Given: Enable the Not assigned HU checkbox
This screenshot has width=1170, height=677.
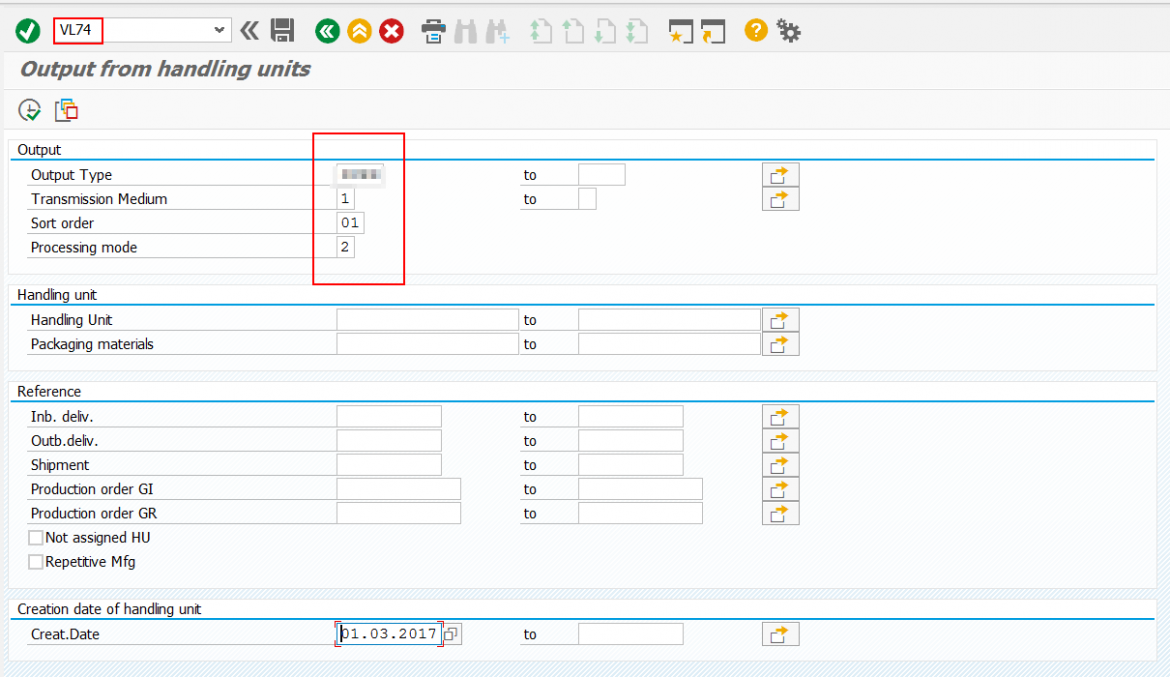Looking at the screenshot, I should (x=36, y=538).
